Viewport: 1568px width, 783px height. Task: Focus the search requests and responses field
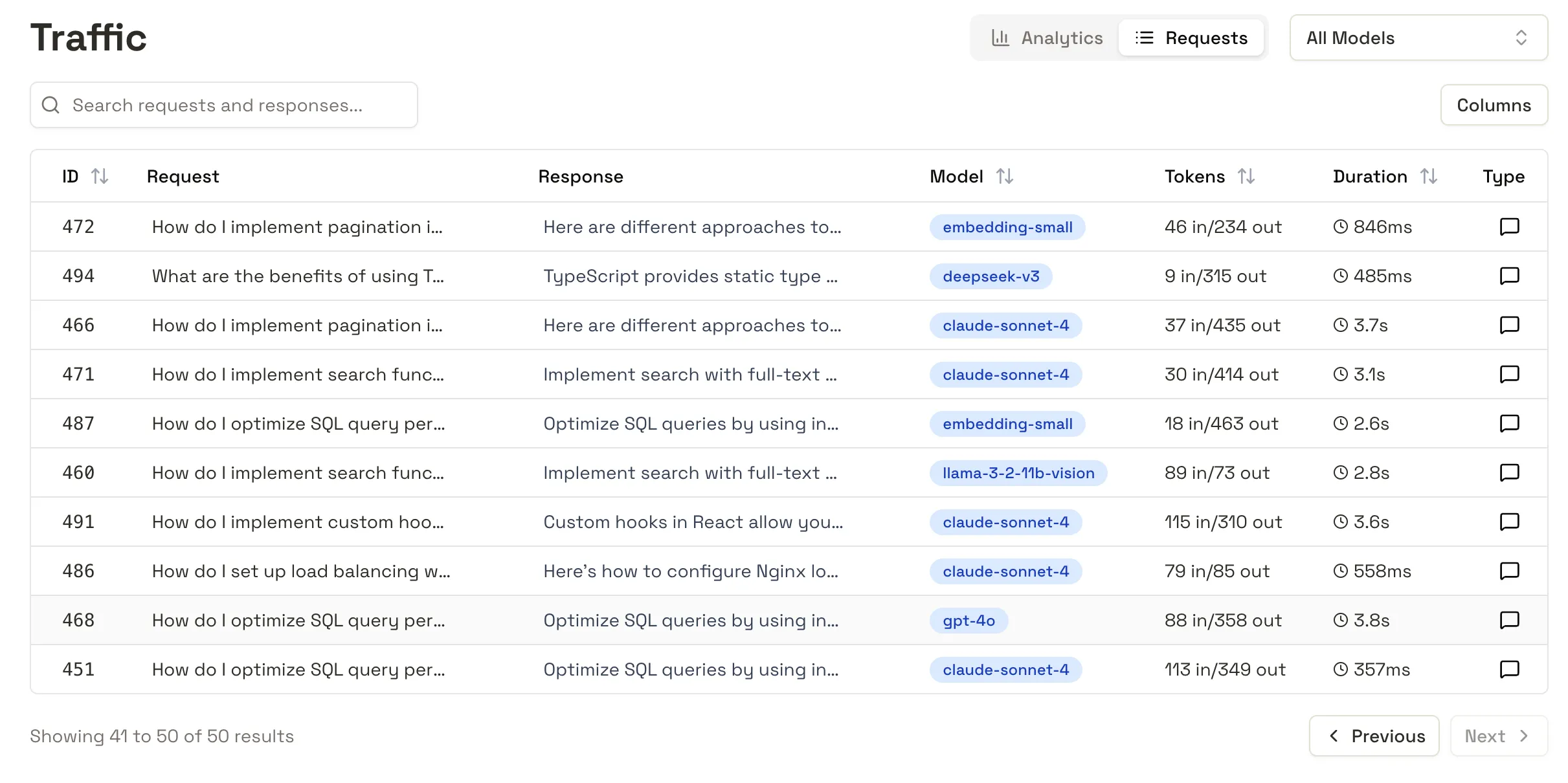[223, 105]
